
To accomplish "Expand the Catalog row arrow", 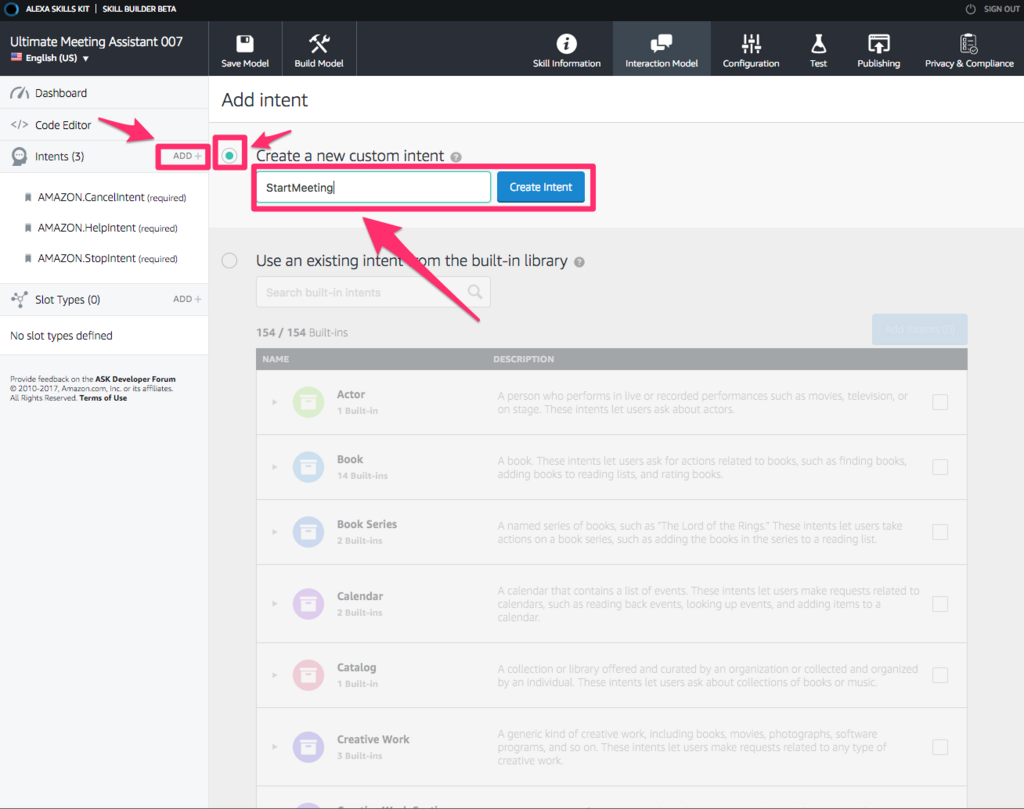I will coord(274,674).
